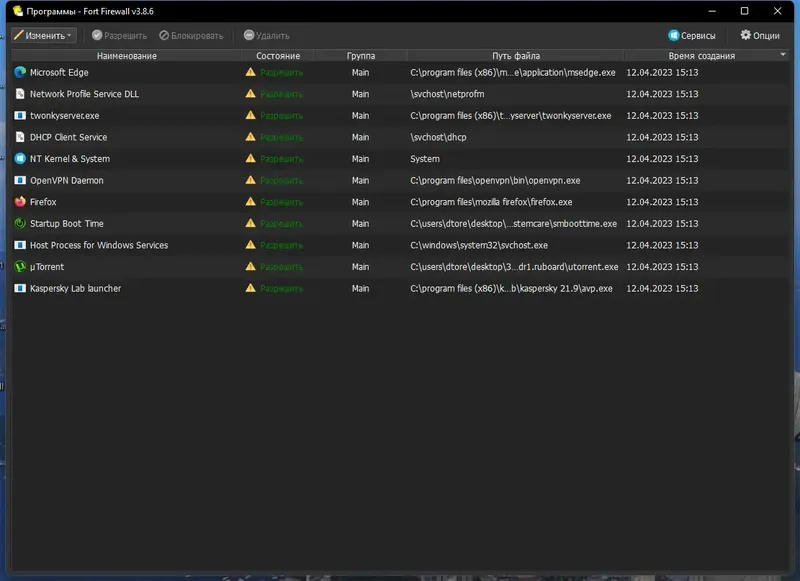Sort by Наименование column header

[127, 56]
